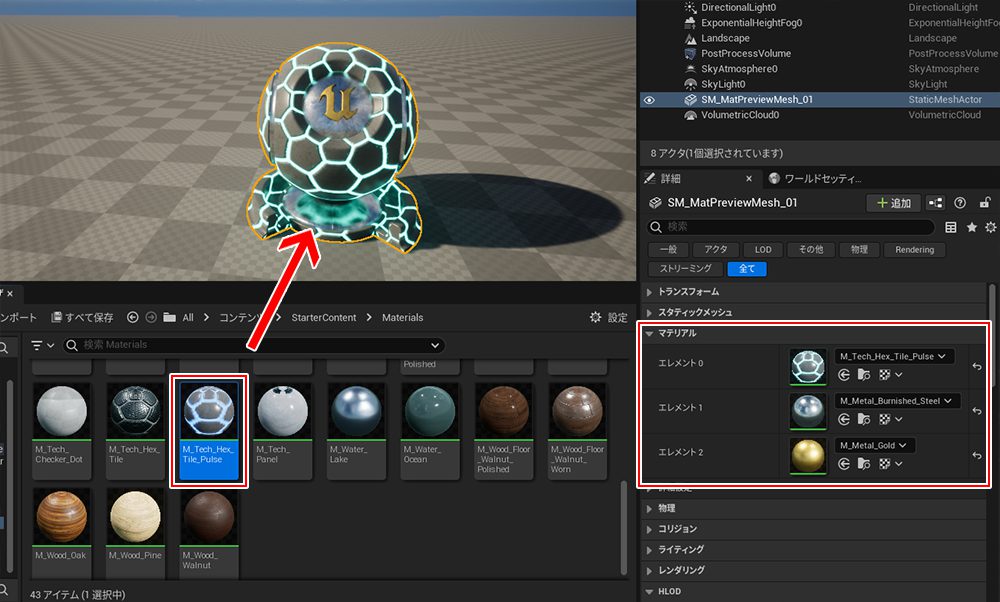Click the すべて保存 save all button
The height and width of the screenshot is (602, 1000).
(83, 317)
